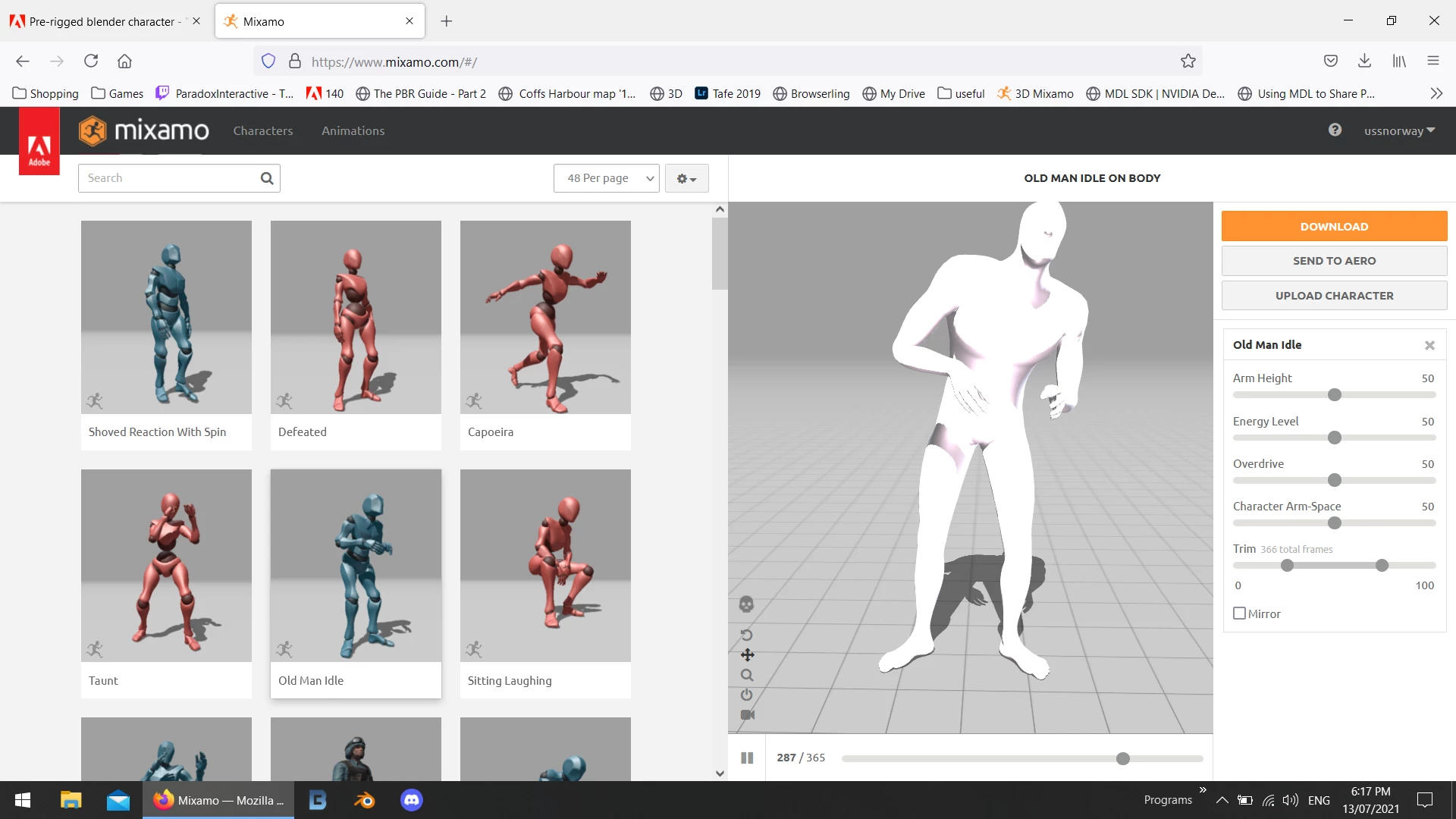Click the viewport zoom magnifier icon
This screenshot has height=819, width=1456.
[x=747, y=675]
